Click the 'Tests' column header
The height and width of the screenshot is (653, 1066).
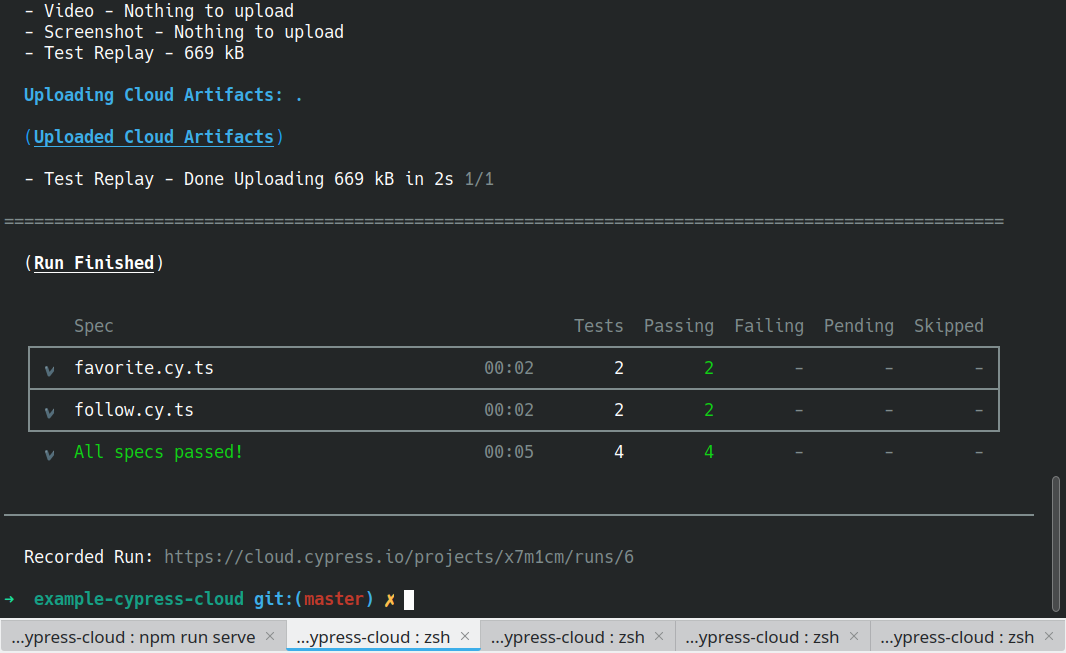[599, 326]
